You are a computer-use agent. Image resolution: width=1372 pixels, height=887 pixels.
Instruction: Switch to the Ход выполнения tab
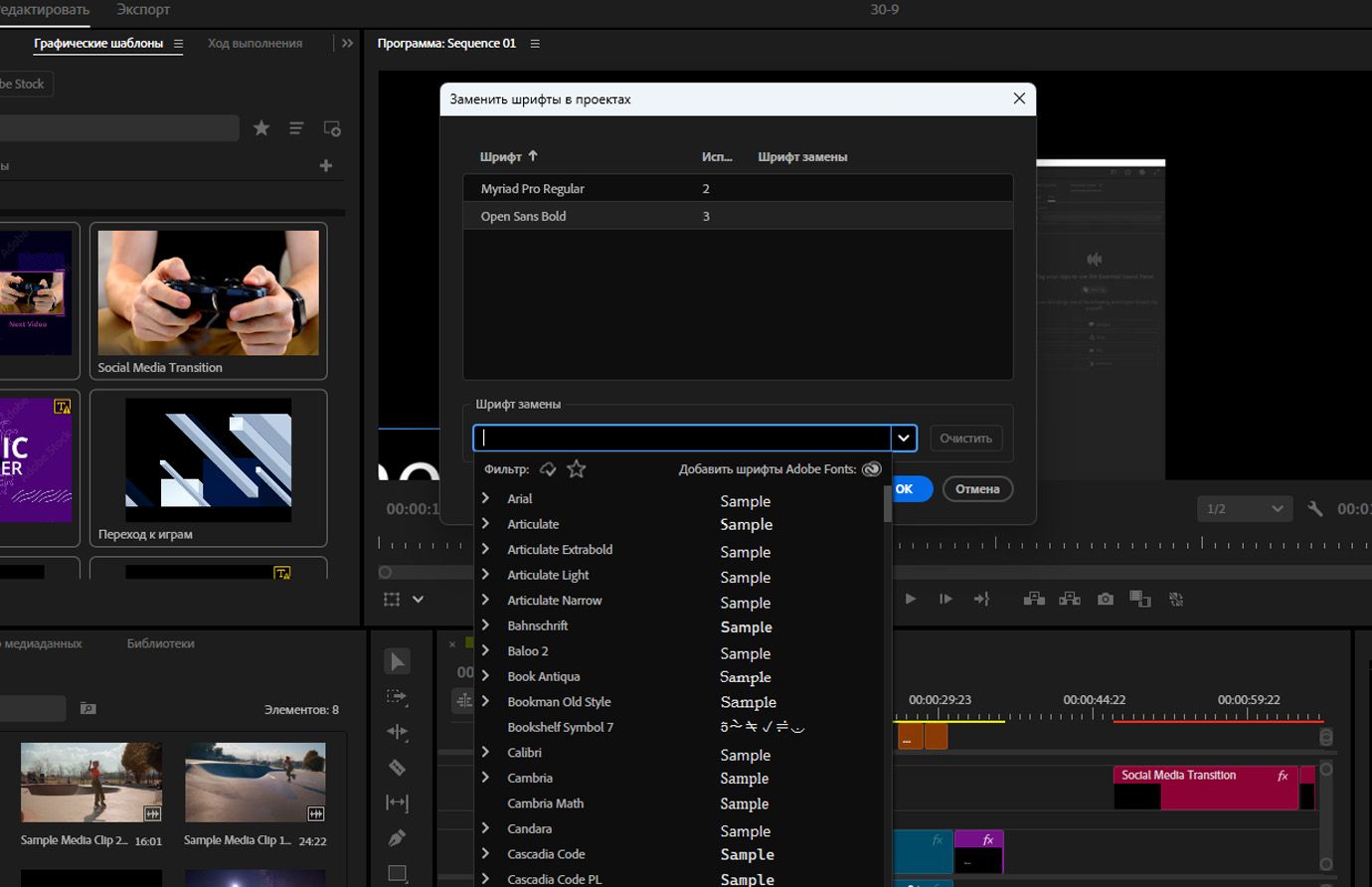point(255,44)
